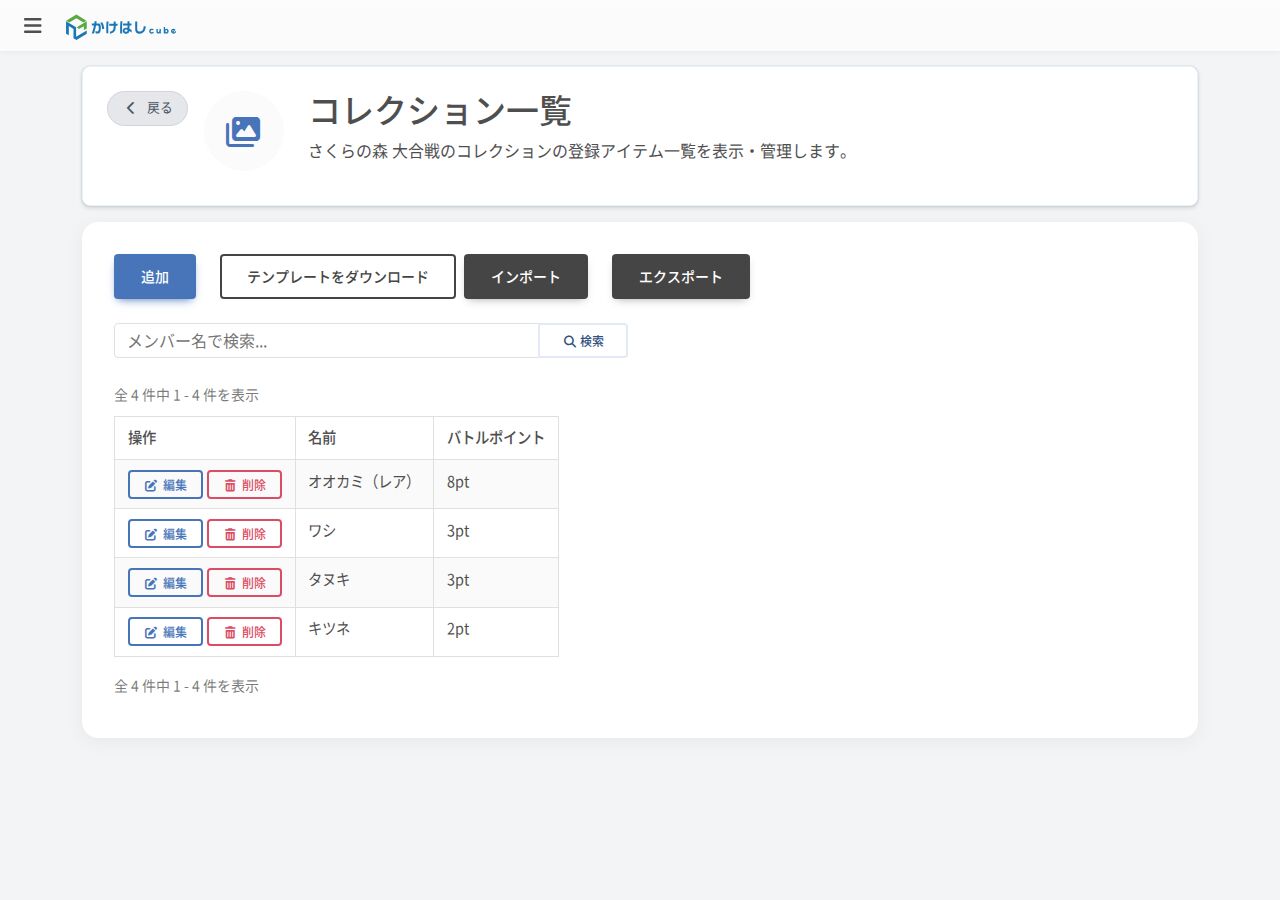Select the タヌキ name cell
The image size is (1280, 900).
tap(365, 582)
